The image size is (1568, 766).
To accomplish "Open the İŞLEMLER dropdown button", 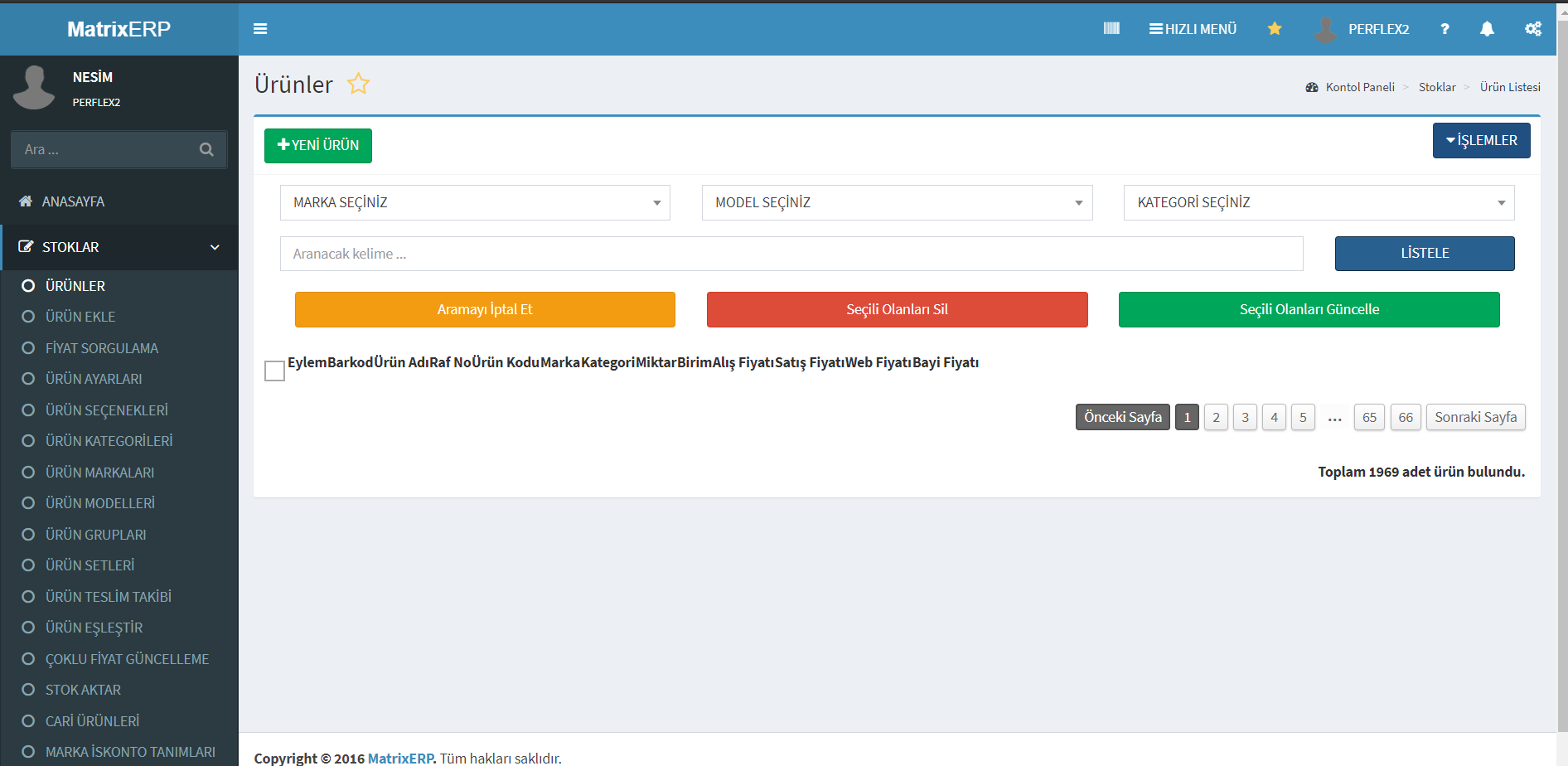I will (1481, 141).
